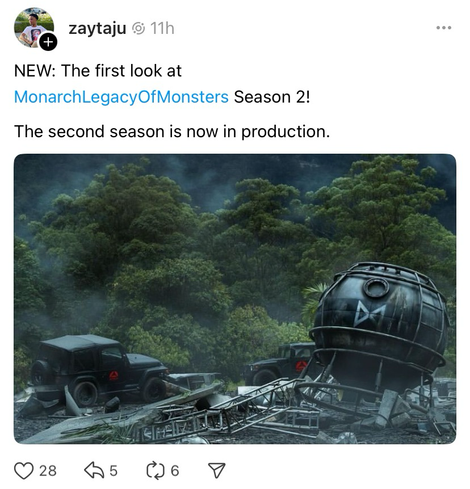
Task: Follow zaytaju using the plus badge
Action: (48, 42)
